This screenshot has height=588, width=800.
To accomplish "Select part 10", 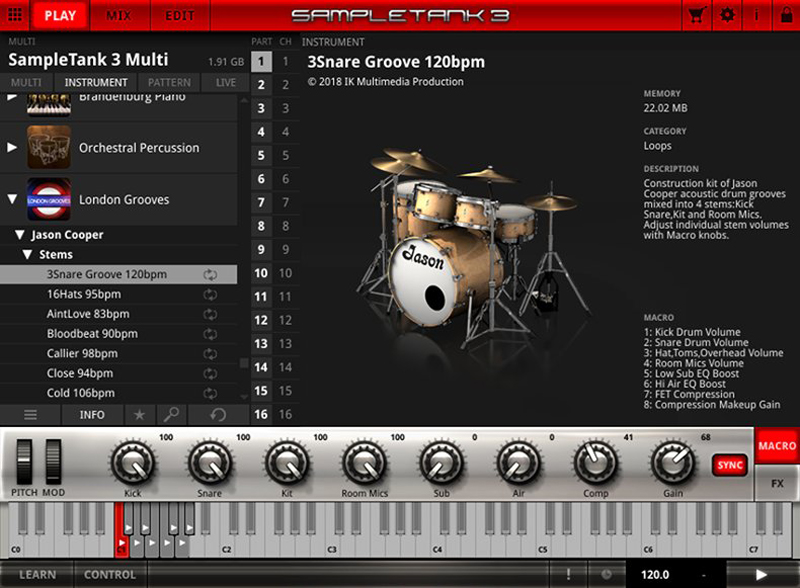I will (261, 273).
